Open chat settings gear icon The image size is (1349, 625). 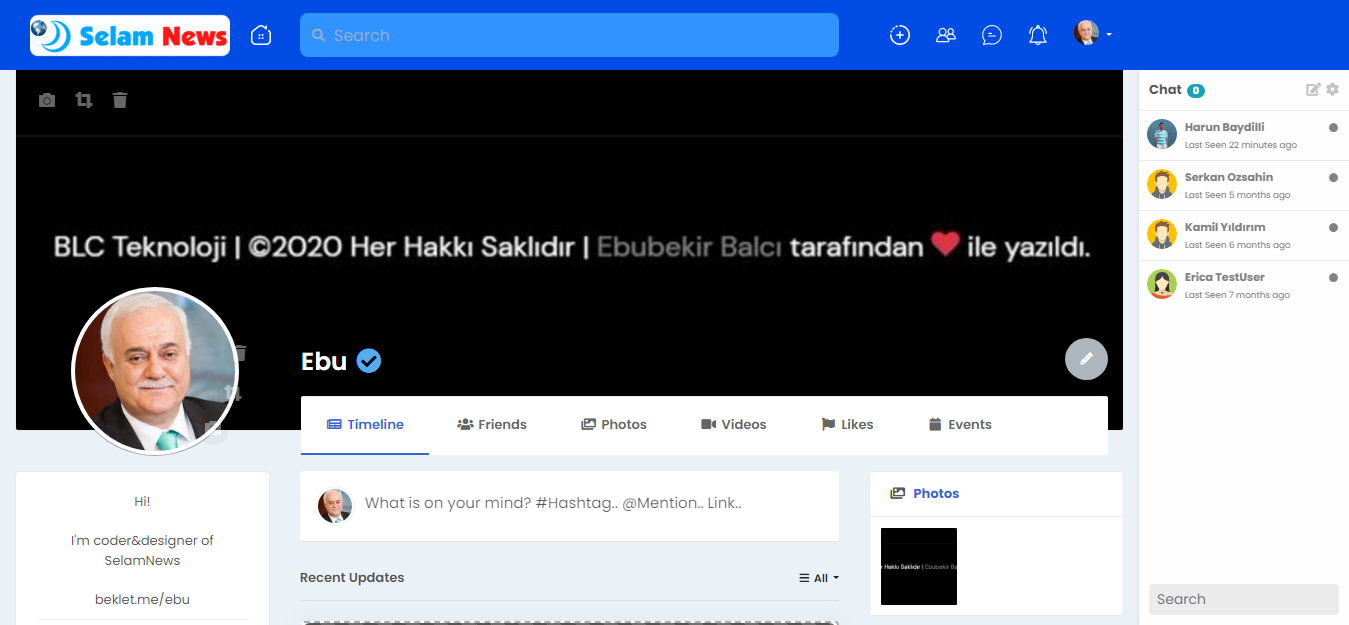click(1332, 89)
